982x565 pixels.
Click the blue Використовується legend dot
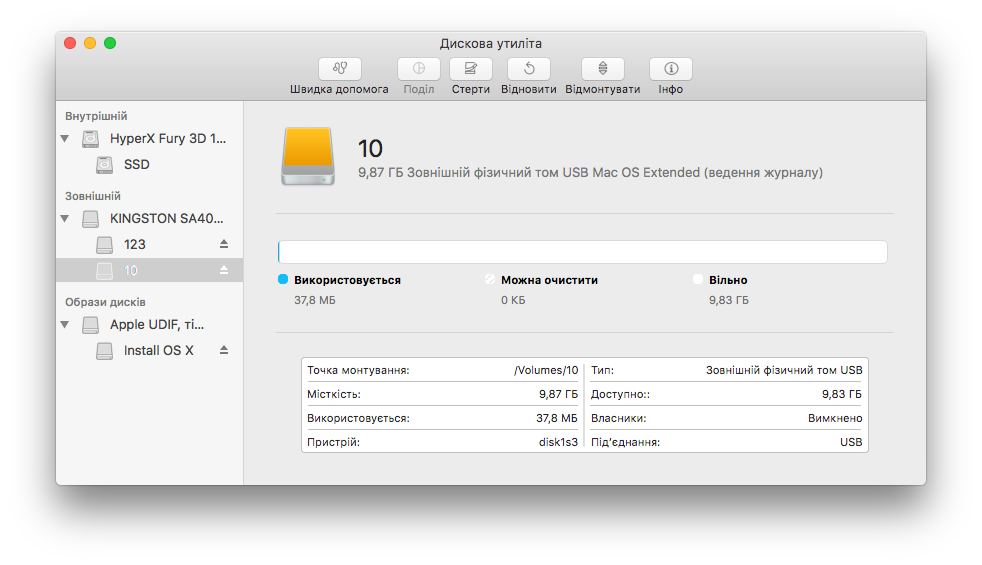[283, 279]
